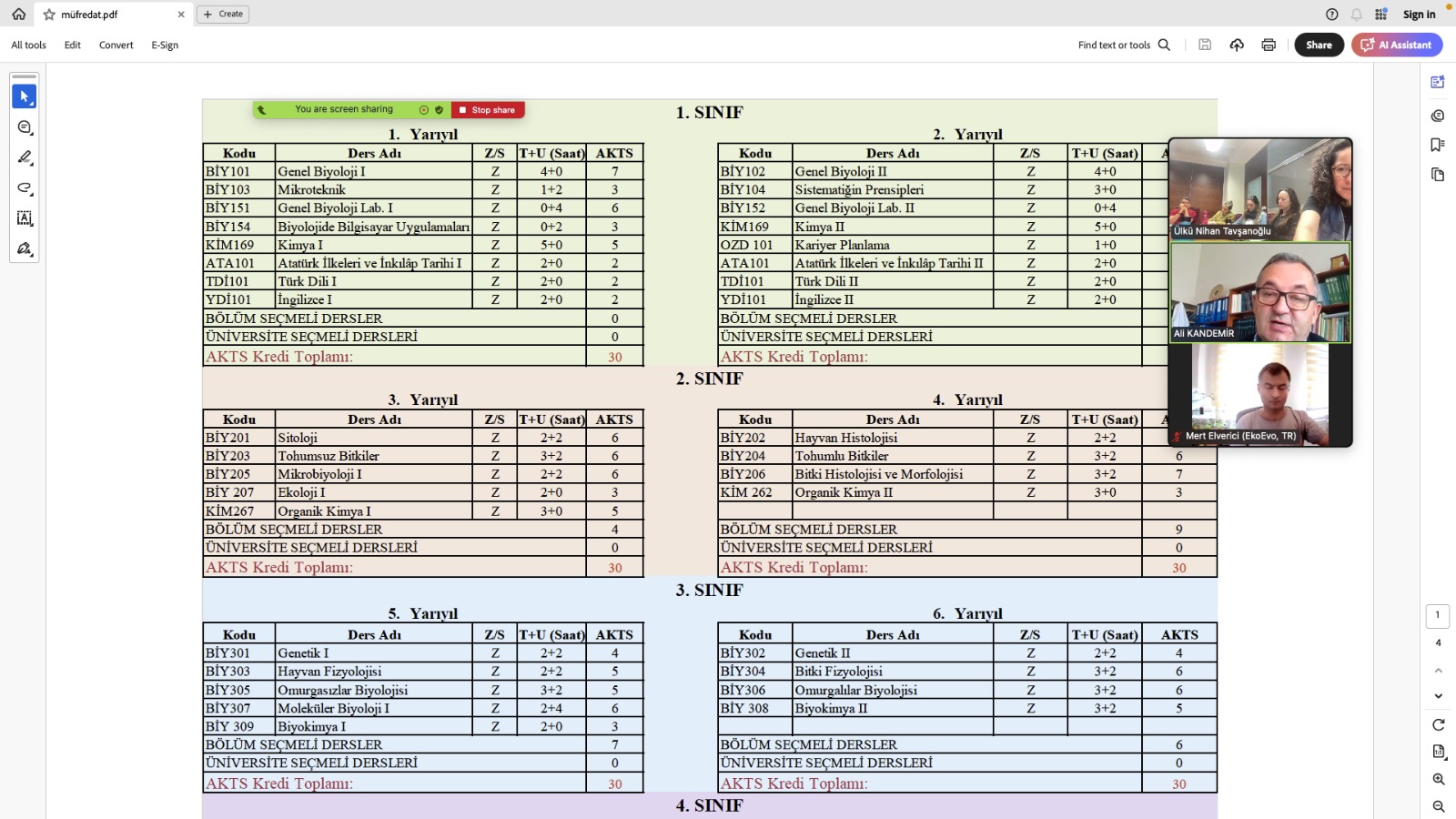The width and height of the screenshot is (1456, 819).
Task: Close the müfredat.pdf tab
Action: tap(181, 15)
